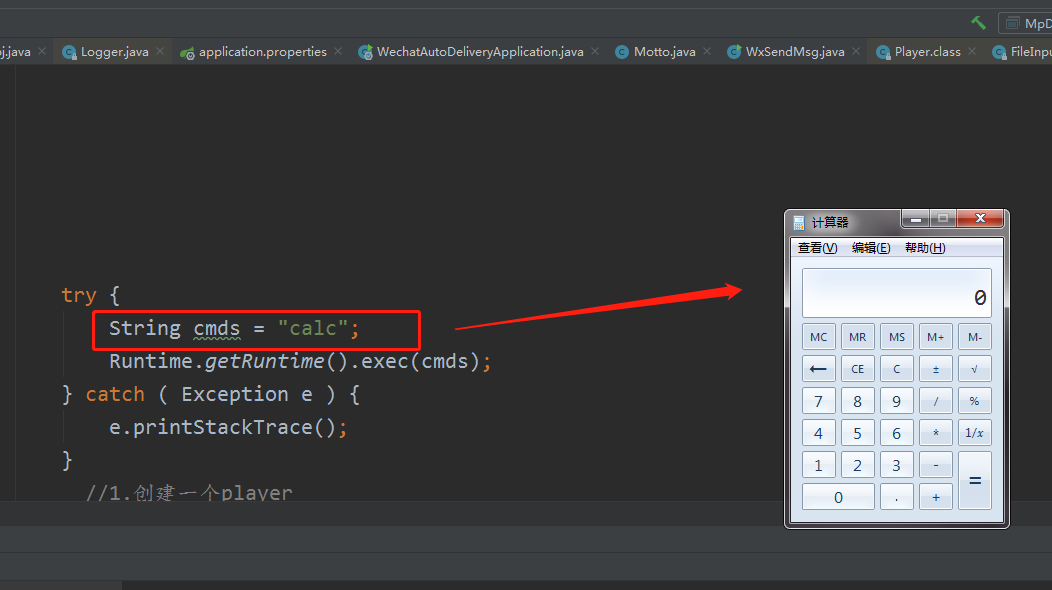This screenshot has height=590, width=1052.
Task: Close the Motto.java tab
Action: [706, 51]
